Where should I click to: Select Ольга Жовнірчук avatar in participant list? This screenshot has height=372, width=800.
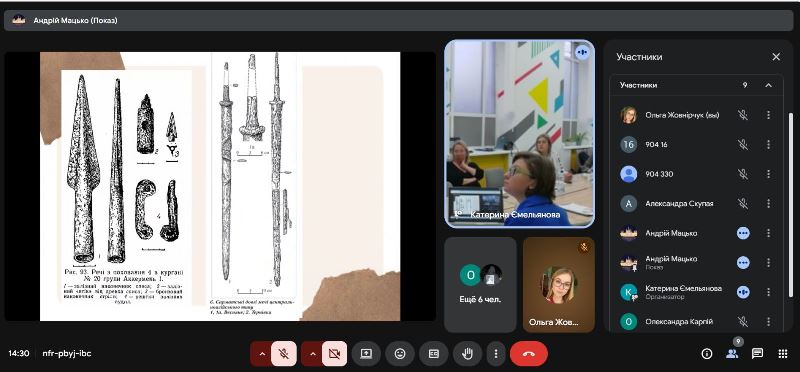pyautogui.click(x=629, y=115)
